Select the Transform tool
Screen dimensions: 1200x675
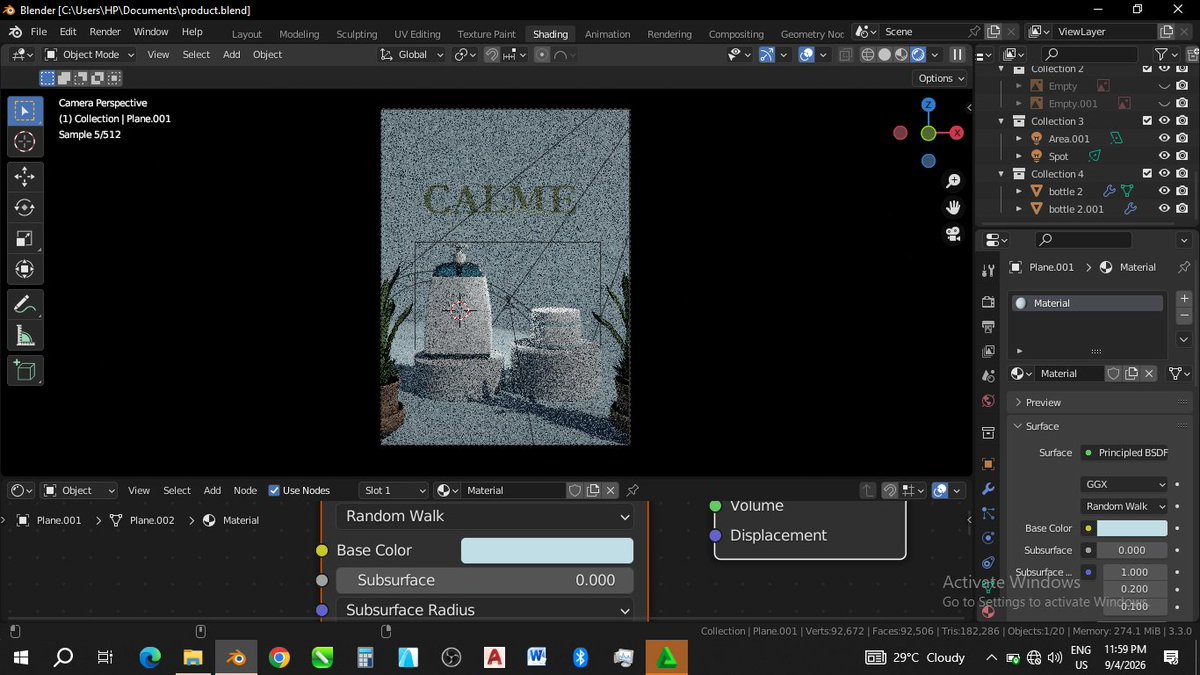click(x=25, y=269)
